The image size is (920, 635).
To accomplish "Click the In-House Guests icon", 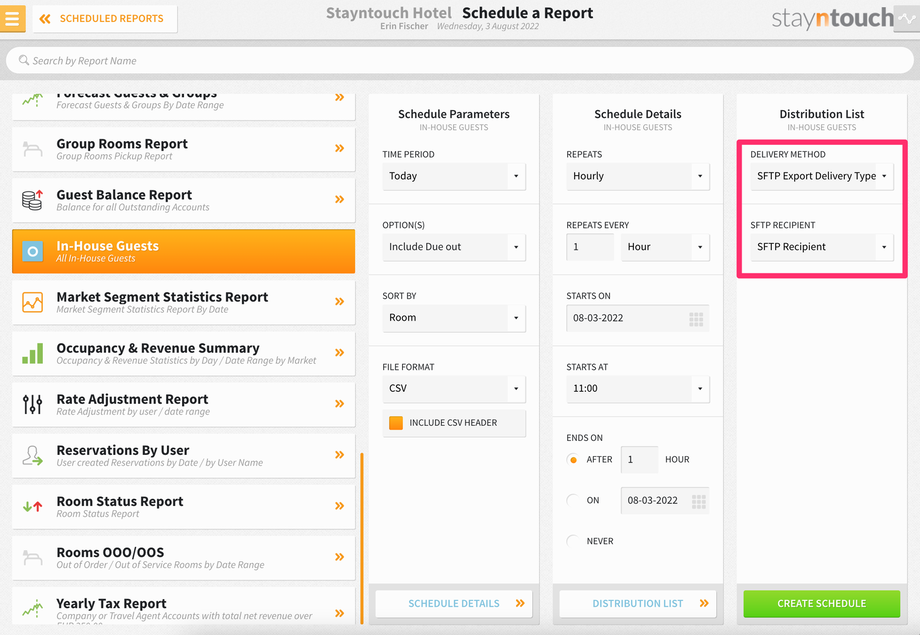I will tap(32, 251).
